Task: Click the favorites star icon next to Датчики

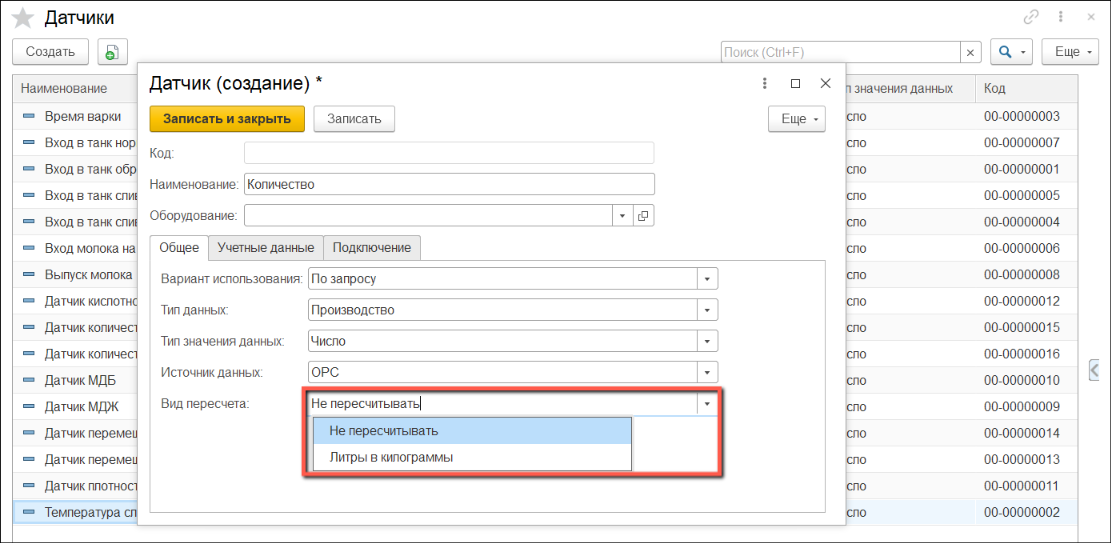Action: click(22, 18)
